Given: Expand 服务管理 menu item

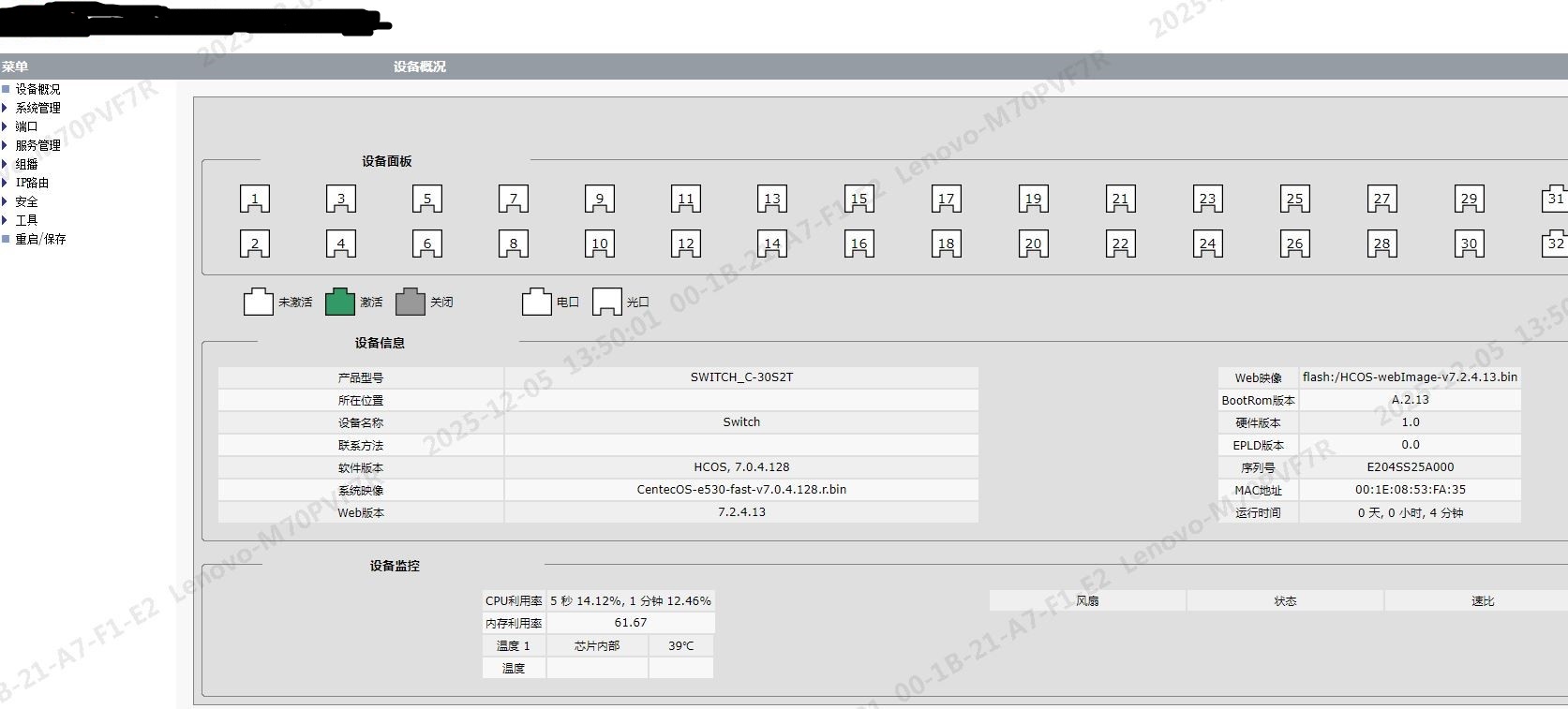Looking at the screenshot, I should [37, 145].
